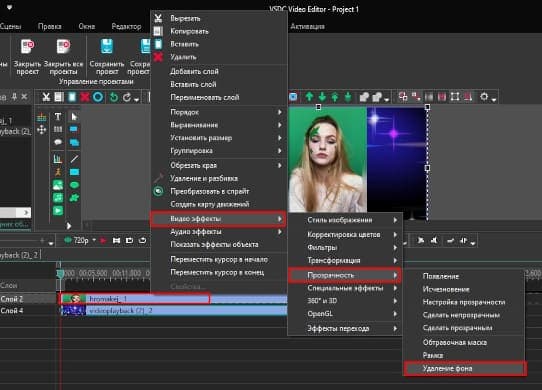Open the Правка menu in the menu bar
The image size is (542, 390).
coord(49,26)
